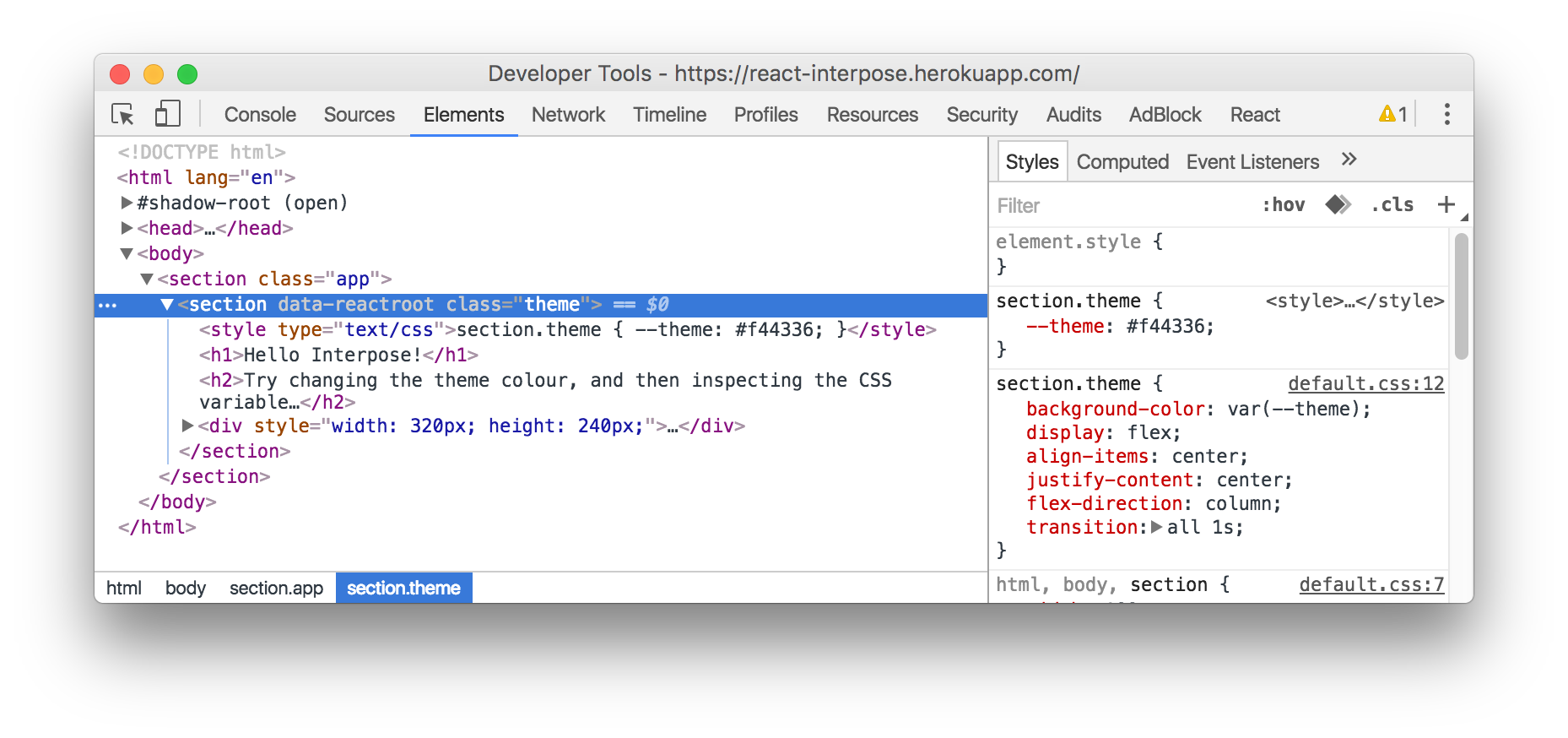Switch to the Console tab

[260, 114]
